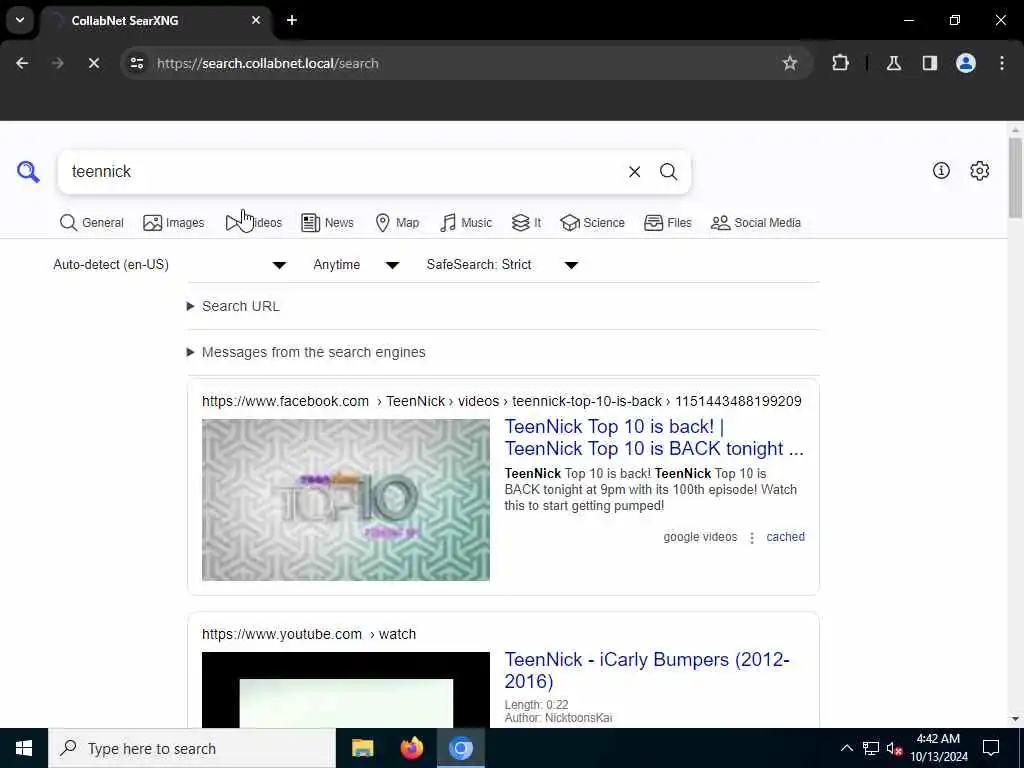
Task: Open SearXNG preferences gear
Action: click(980, 170)
